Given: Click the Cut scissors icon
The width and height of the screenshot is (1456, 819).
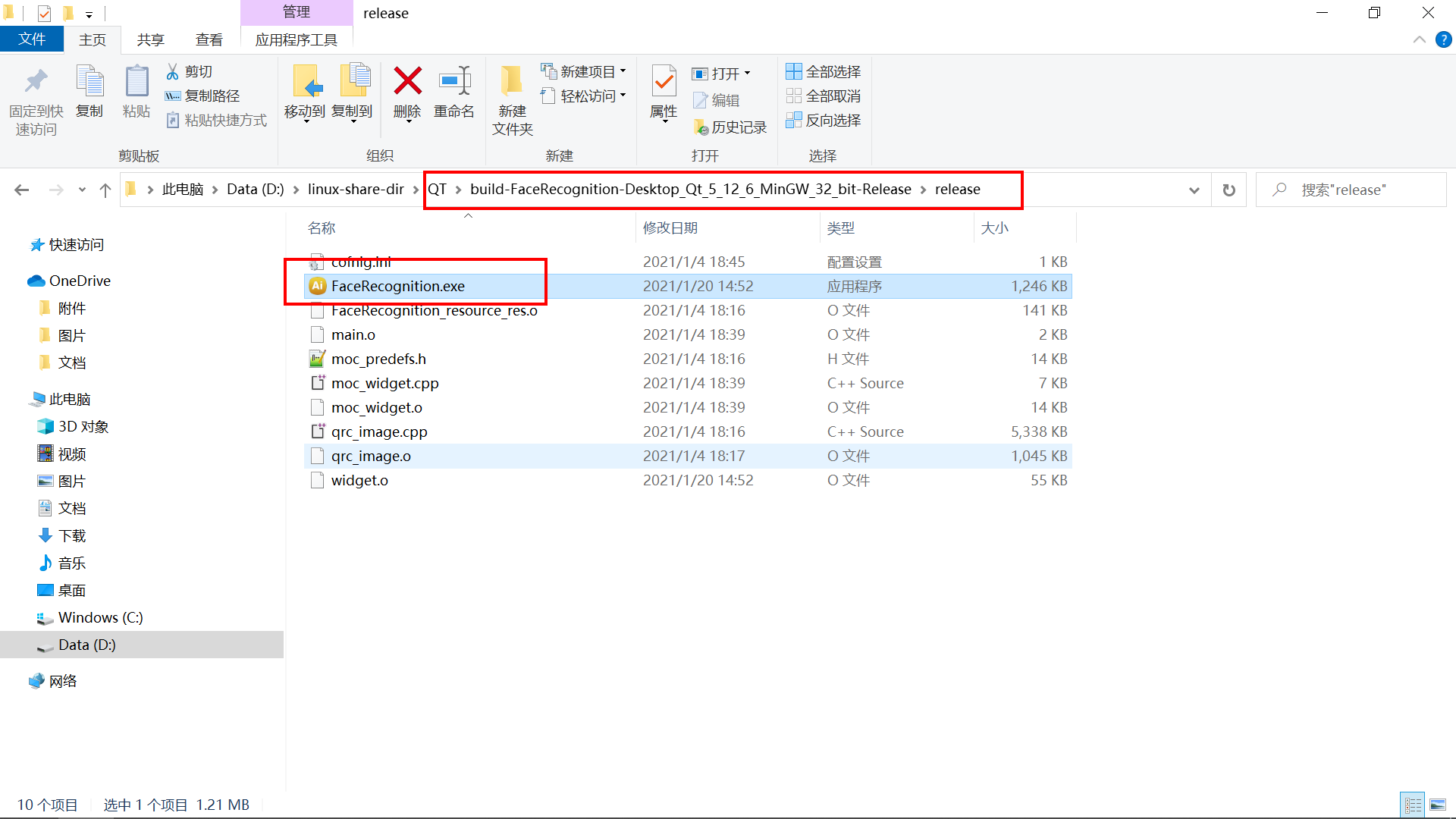Looking at the screenshot, I should click(x=173, y=71).
